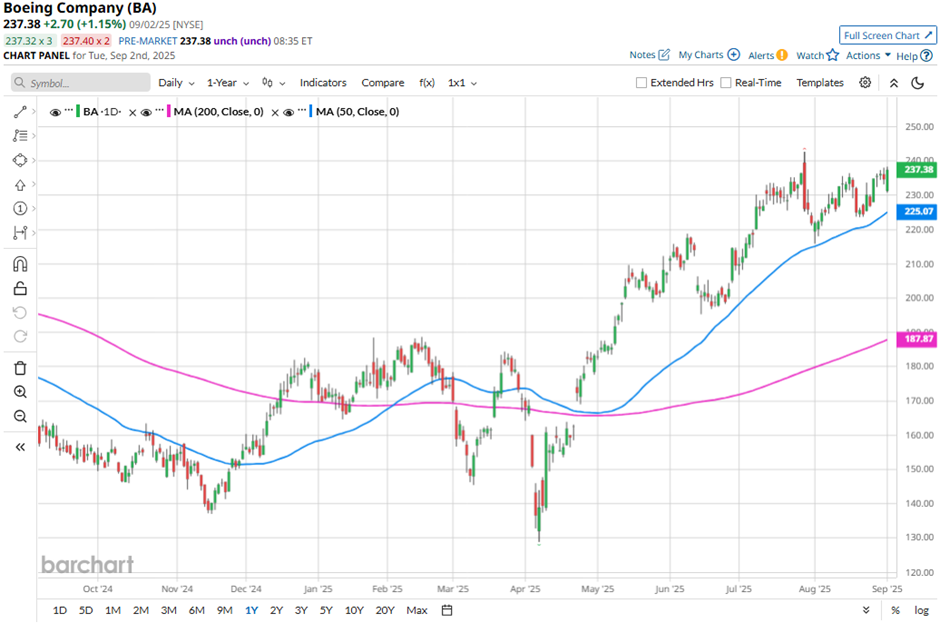Toggle magnet snap mode icon
Image resolution: width=940 pixels, height=623 pixels.
coord(20,264)
